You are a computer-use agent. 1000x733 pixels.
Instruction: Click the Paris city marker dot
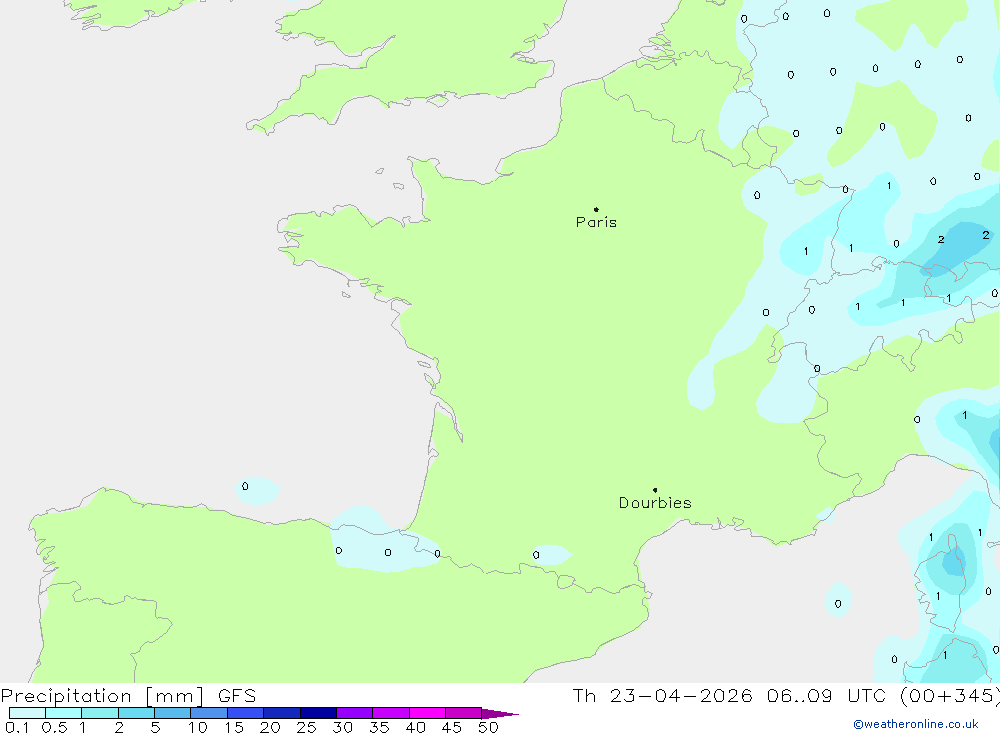click(596, 210)
